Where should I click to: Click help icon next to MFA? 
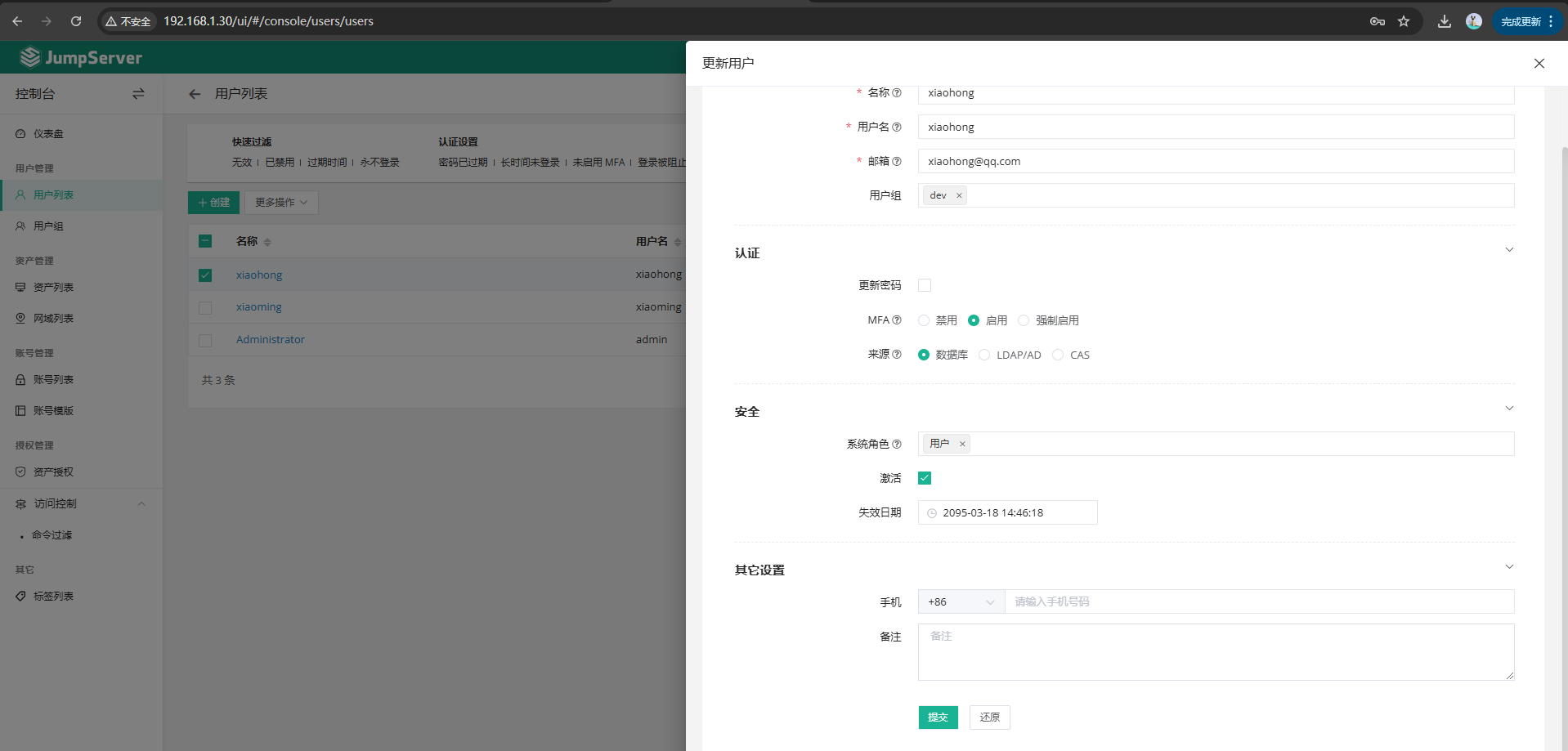coord(897,320)
